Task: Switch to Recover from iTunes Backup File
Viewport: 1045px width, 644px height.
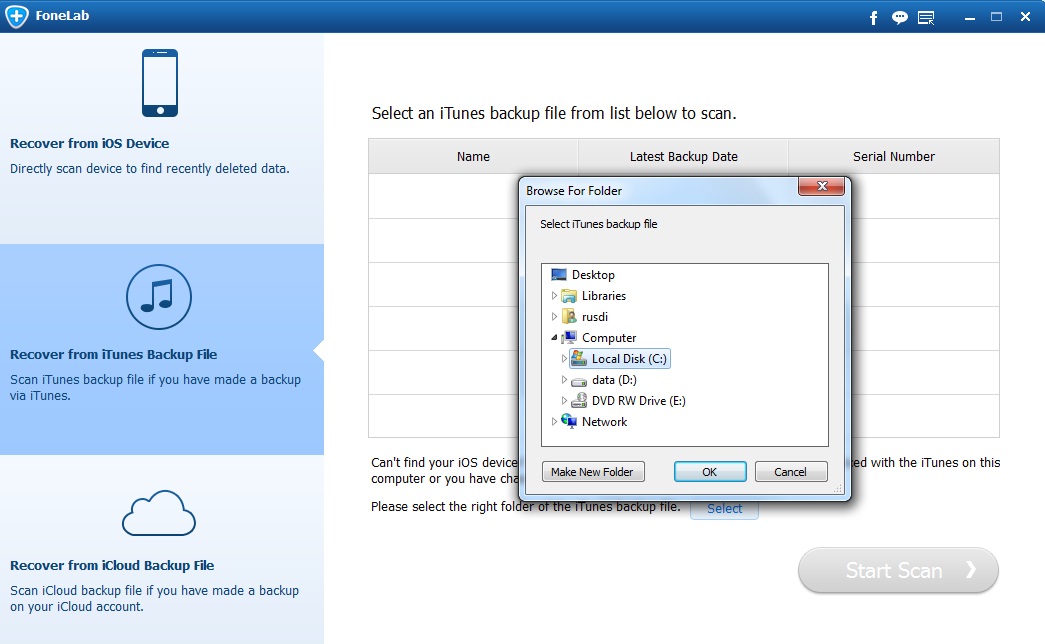Action: (162, 349)
